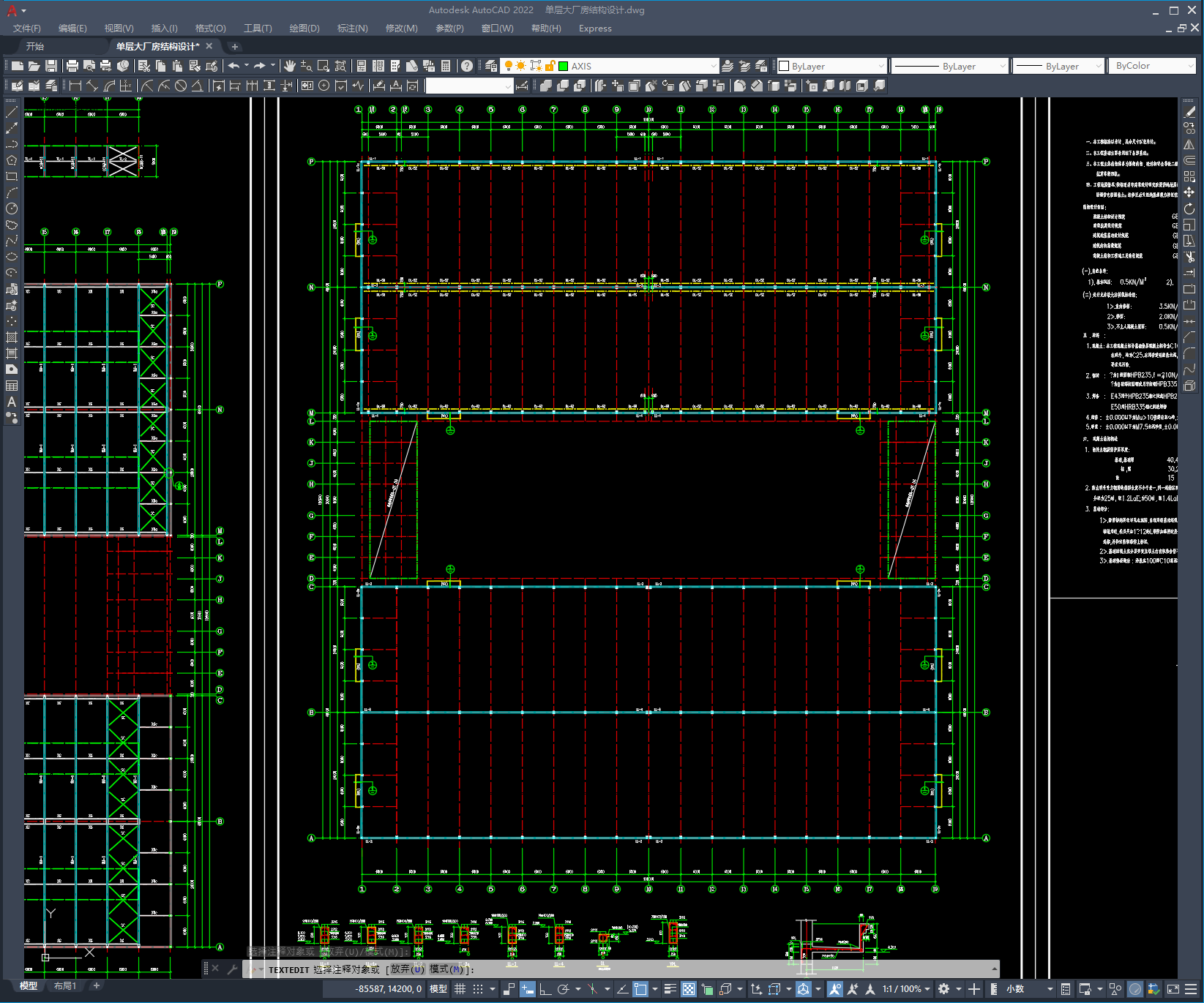
Task: Select the Move tool in modify toolbar
Action: pyautogui.click(x=1189, y=192)
